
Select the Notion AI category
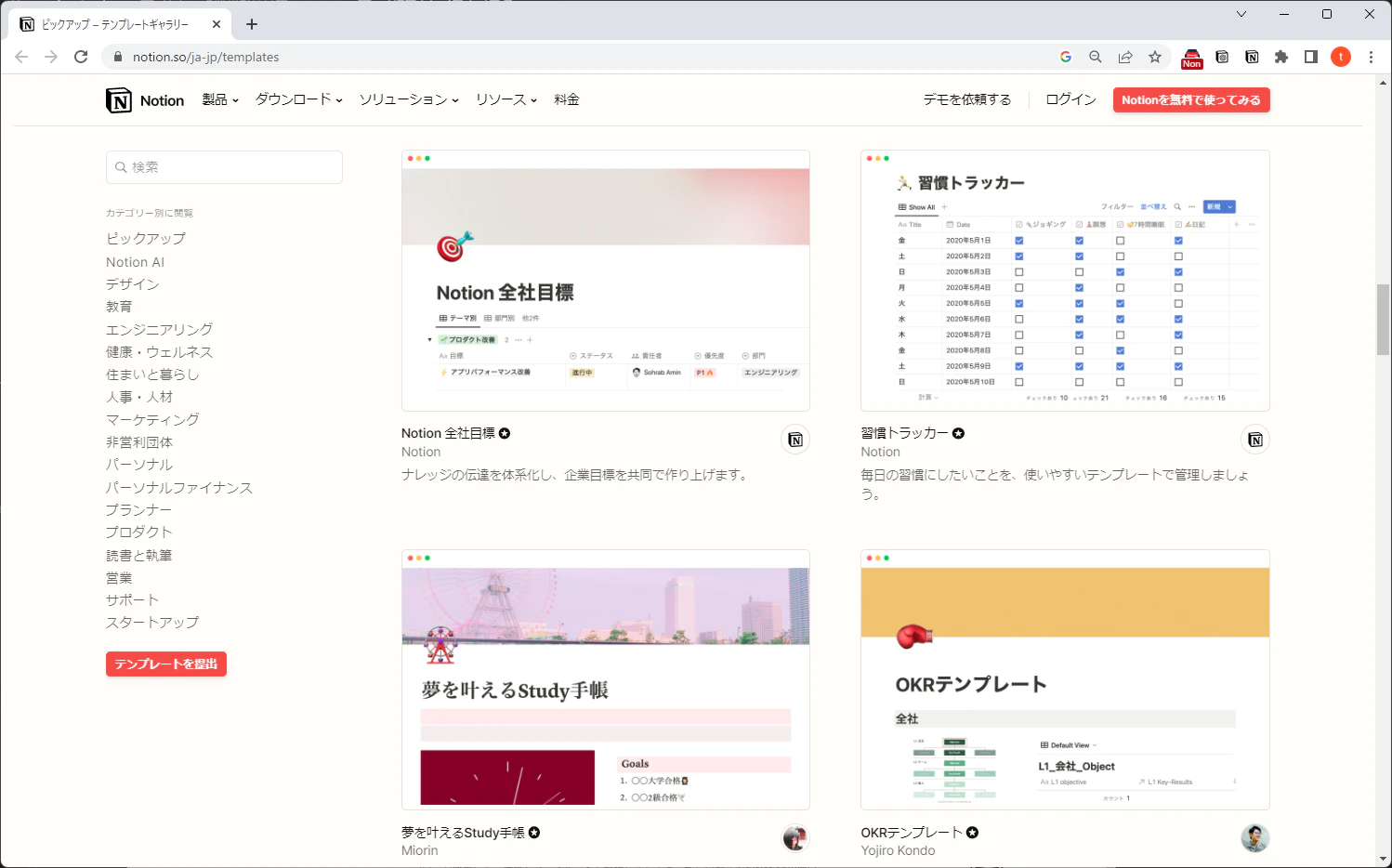point(135,262)
